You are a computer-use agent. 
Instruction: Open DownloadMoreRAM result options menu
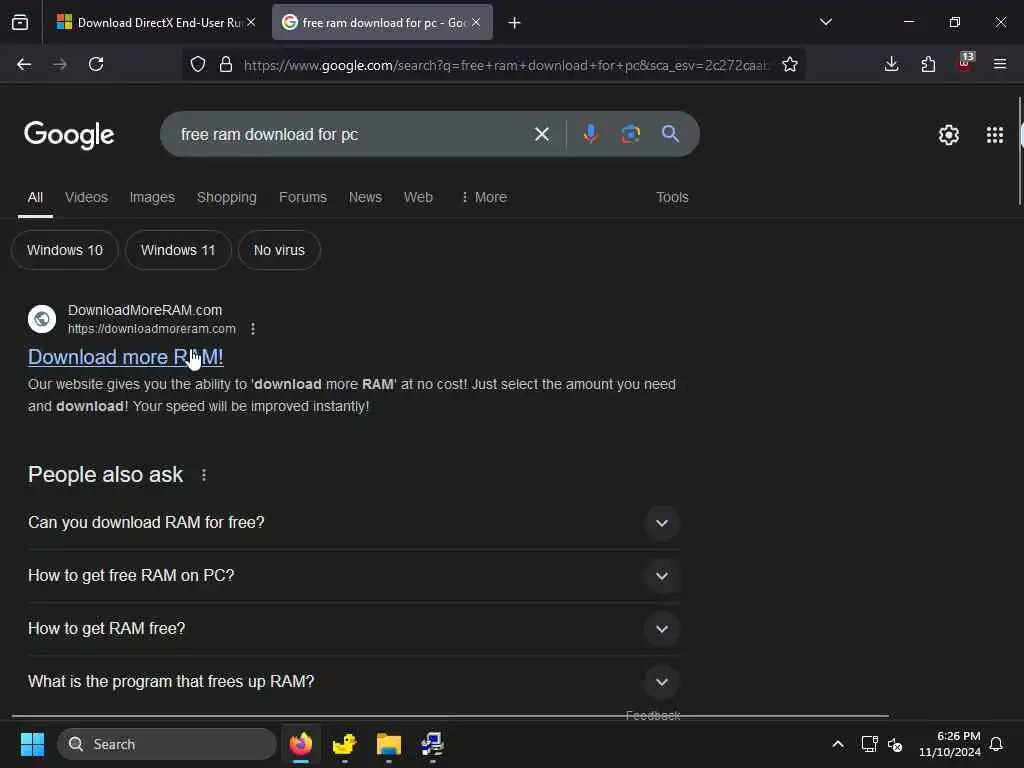pyautogui.click(x=253, y=329)
